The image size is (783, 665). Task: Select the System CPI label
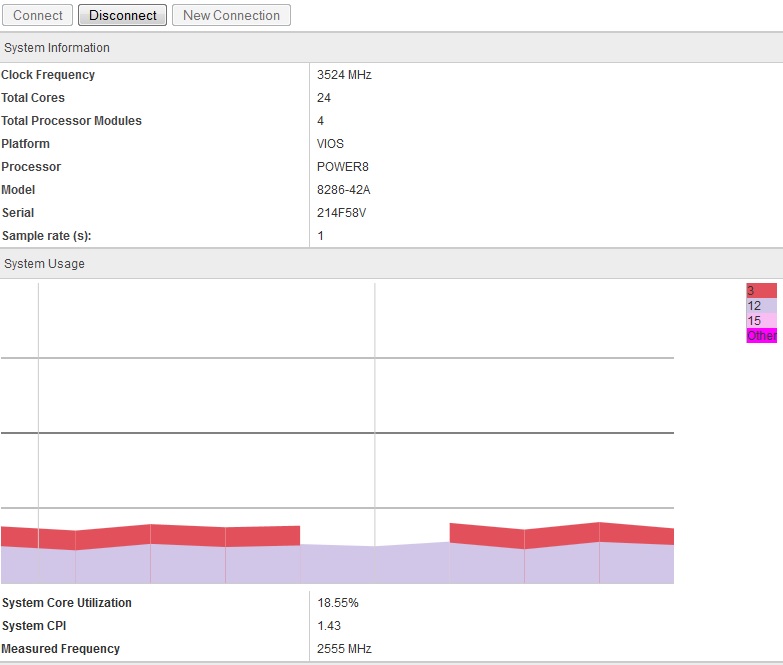(34, 626)
